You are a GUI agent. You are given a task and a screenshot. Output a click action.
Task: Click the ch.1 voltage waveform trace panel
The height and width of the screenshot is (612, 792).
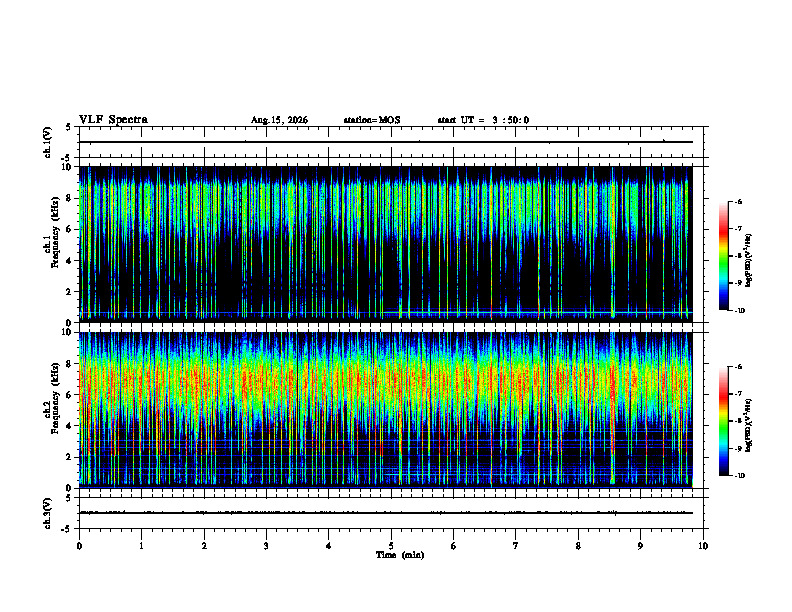pyautogui.click(x=391, y=142)
